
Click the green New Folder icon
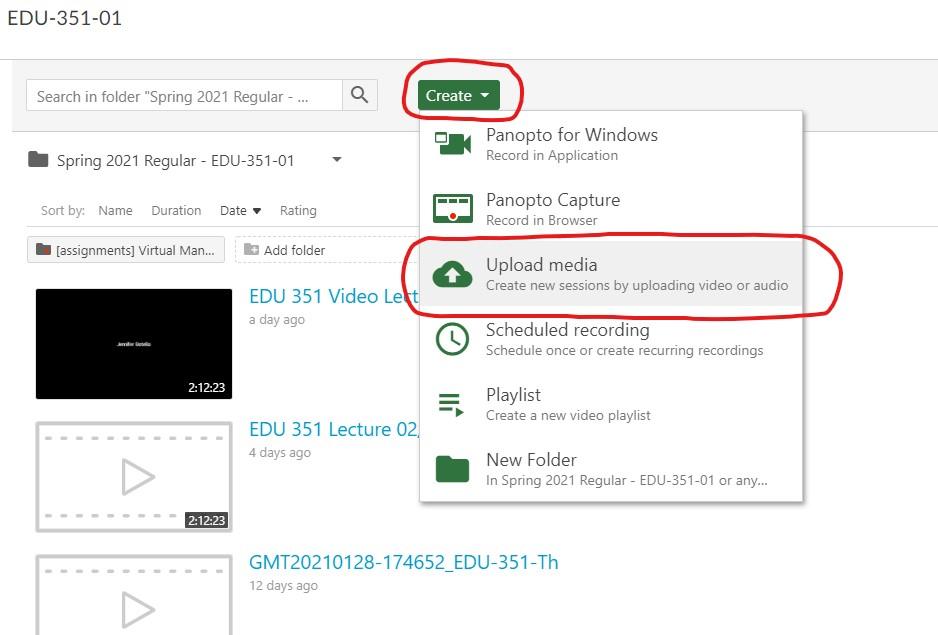[x=452, y=469]
